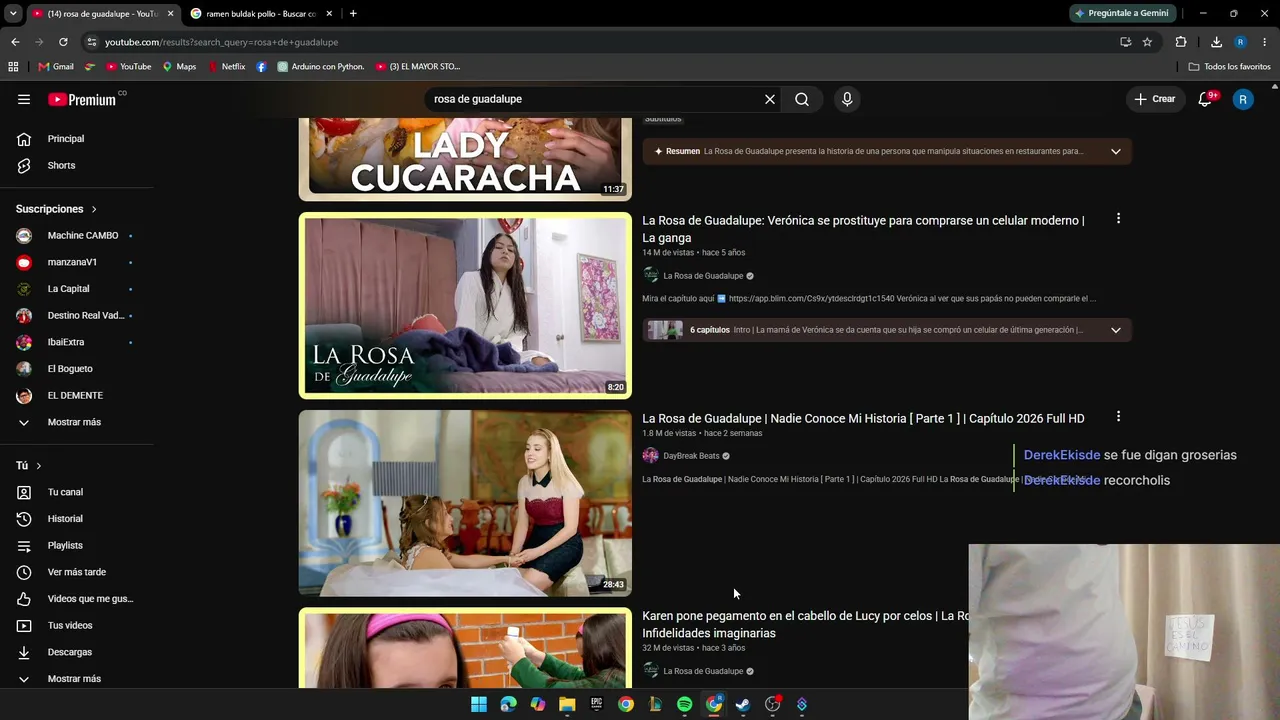The image size is (1280, 720).
Task: Click Pregúntale a Gemini button
Action: click(x=1122, y=13)
